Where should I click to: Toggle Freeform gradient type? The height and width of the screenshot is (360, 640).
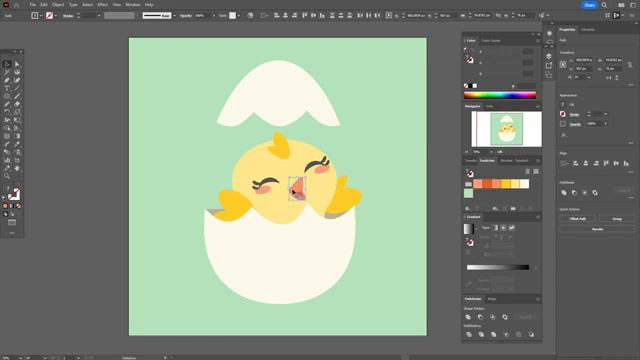[511, 228]
